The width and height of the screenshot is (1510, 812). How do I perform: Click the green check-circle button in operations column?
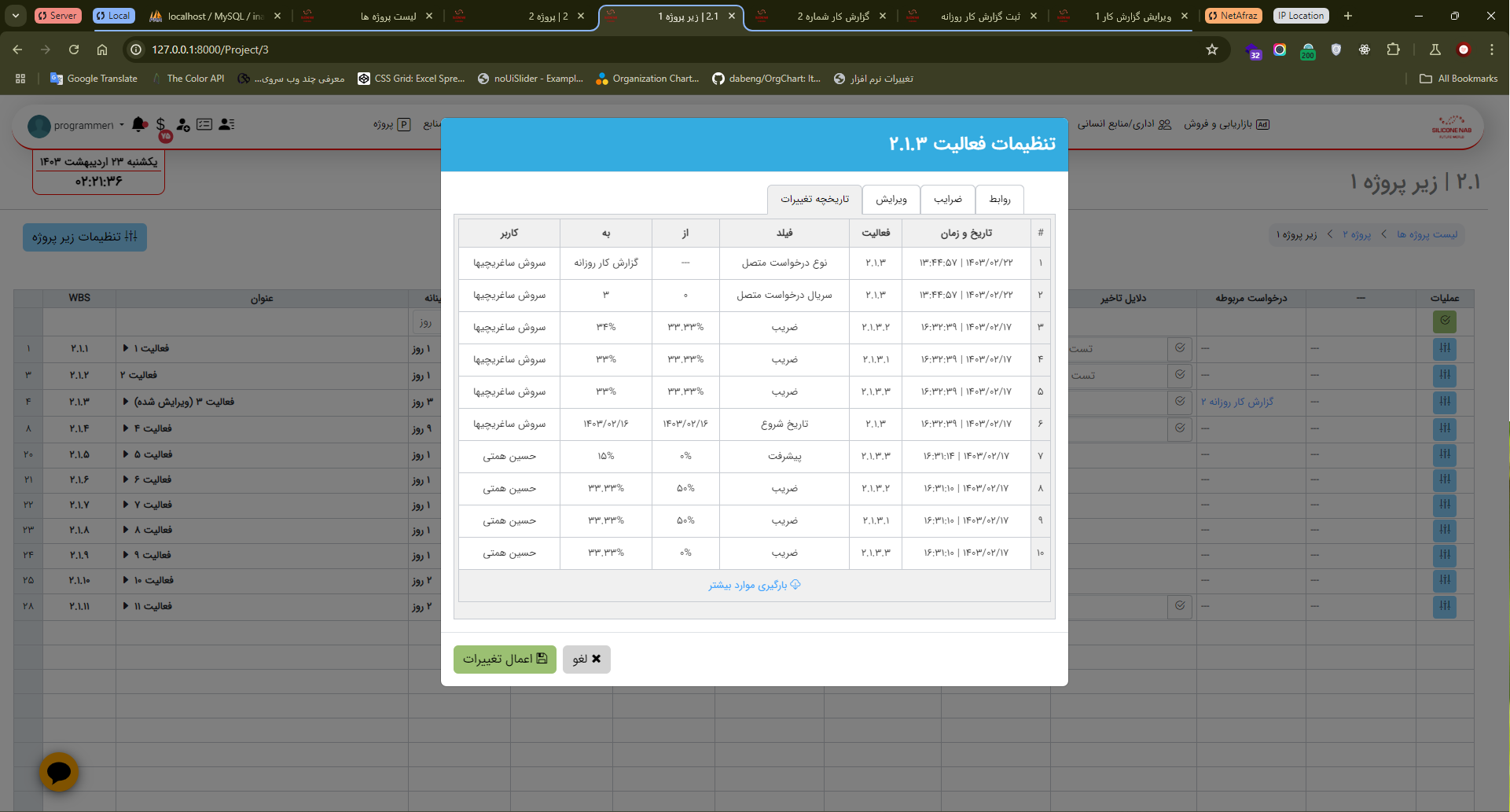pos(1444,321)
